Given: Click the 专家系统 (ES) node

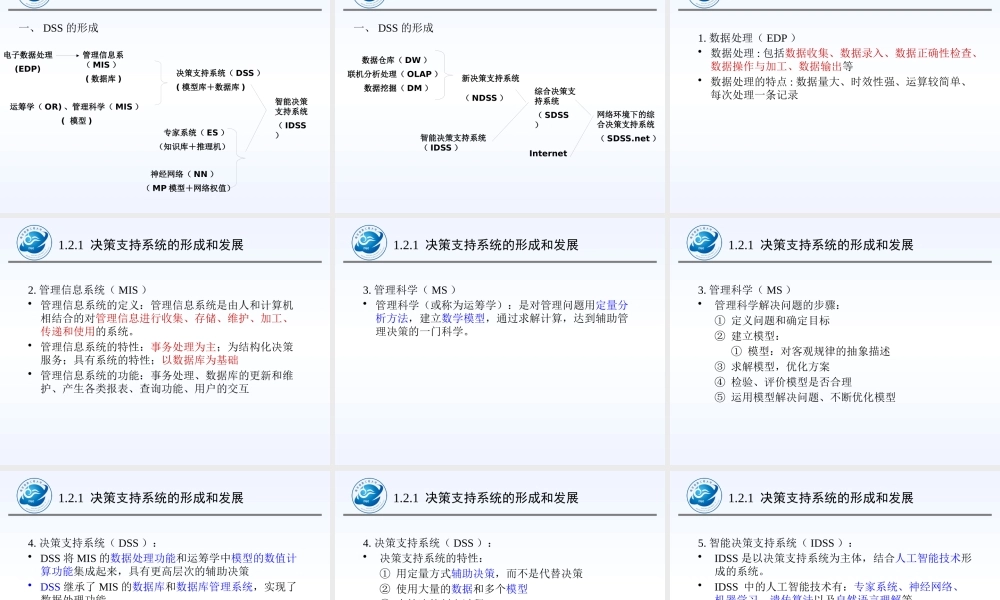Looking at the screenshot, I should (193, 139).
